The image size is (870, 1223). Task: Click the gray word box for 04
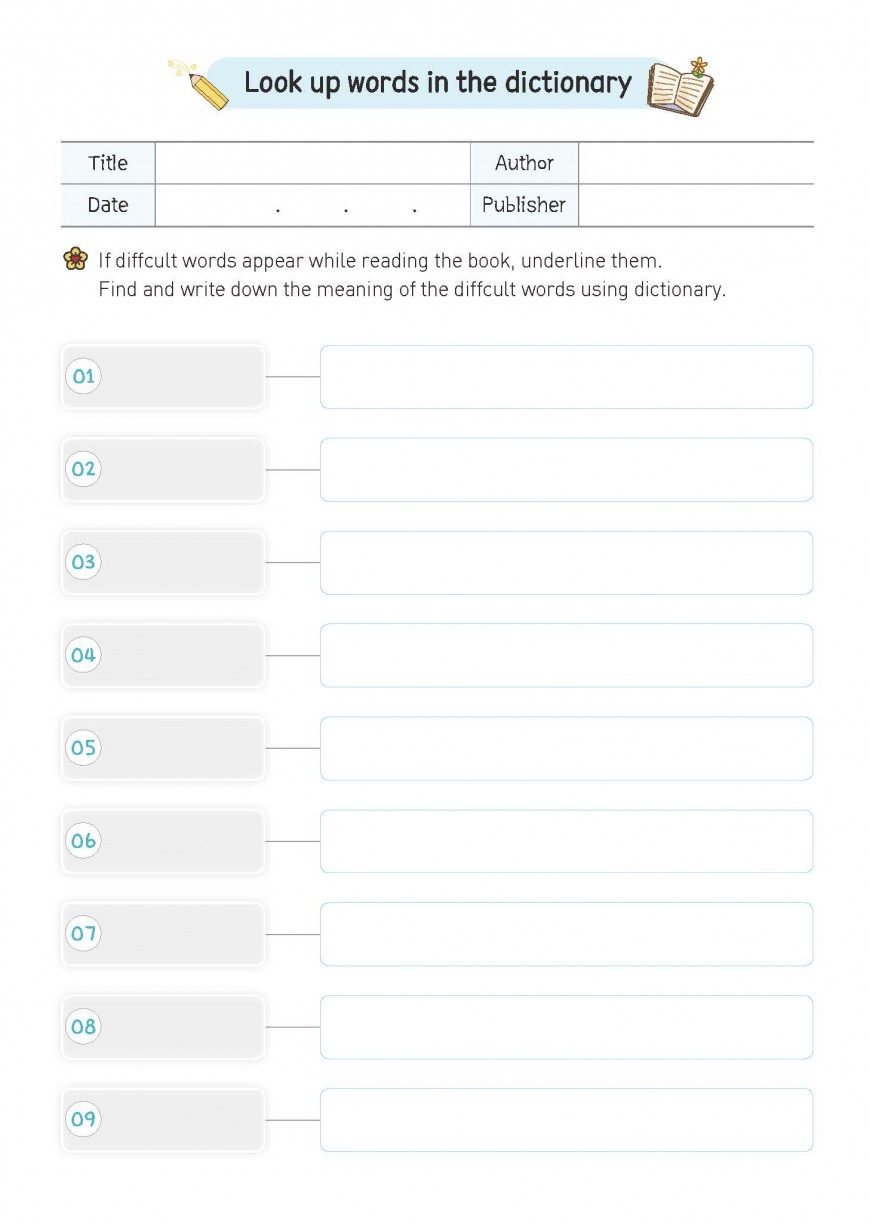coord(163,655)
